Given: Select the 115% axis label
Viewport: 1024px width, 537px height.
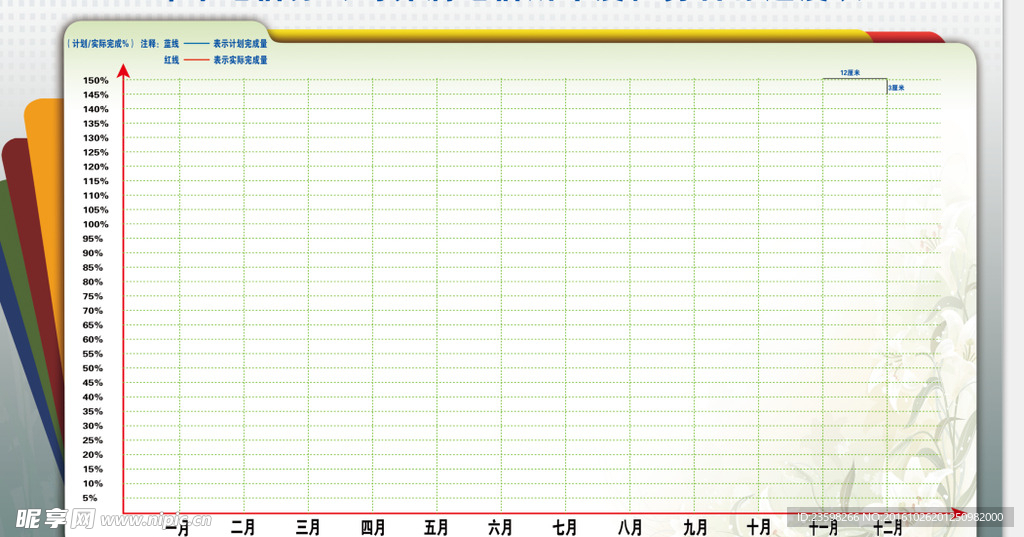Looking at the screenshot, I should click(95, 181).
